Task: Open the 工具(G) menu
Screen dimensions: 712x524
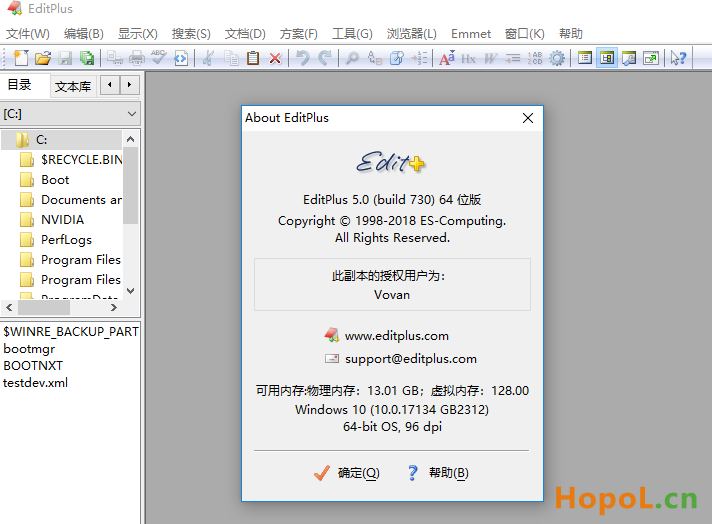Action: [352, 34]
